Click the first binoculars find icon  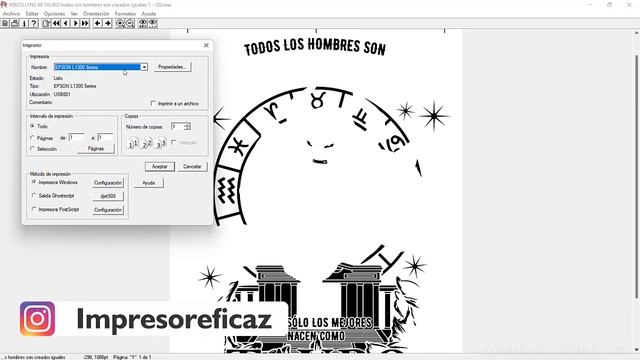click(x=143, y=24)
